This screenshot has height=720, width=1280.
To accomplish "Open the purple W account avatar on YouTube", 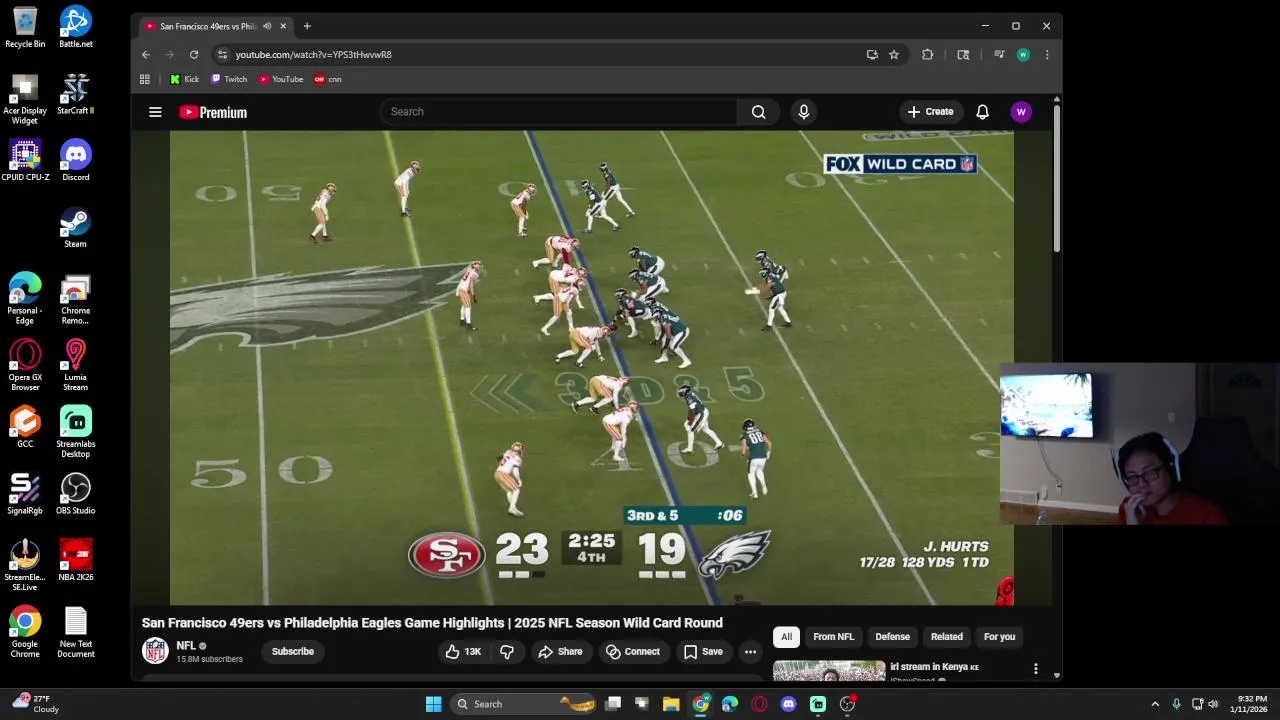I will point(1021,112).
